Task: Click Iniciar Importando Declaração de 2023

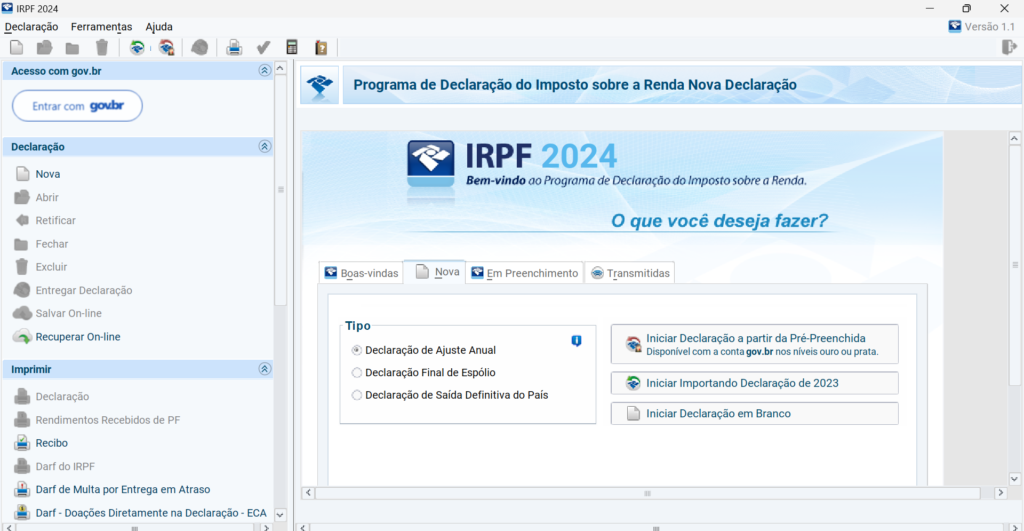Action: click(754, 383)
